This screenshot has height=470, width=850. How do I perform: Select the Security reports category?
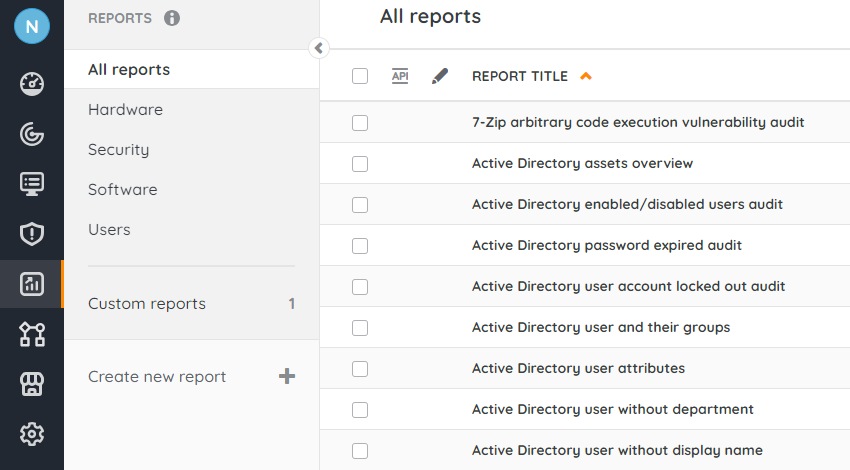point(118,150)
